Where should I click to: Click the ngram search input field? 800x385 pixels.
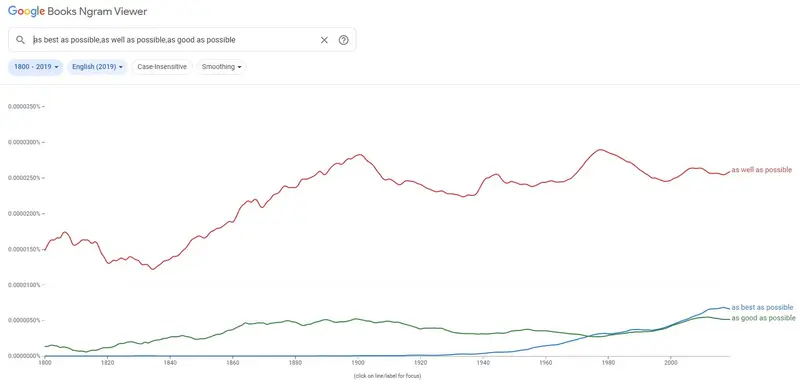click(173, 40)
